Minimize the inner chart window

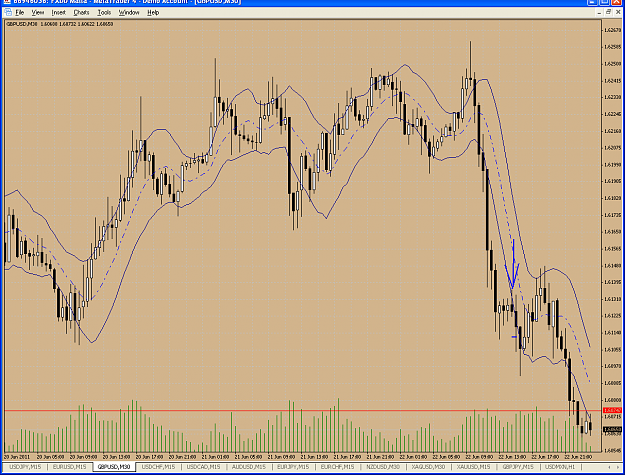(599, 13)
